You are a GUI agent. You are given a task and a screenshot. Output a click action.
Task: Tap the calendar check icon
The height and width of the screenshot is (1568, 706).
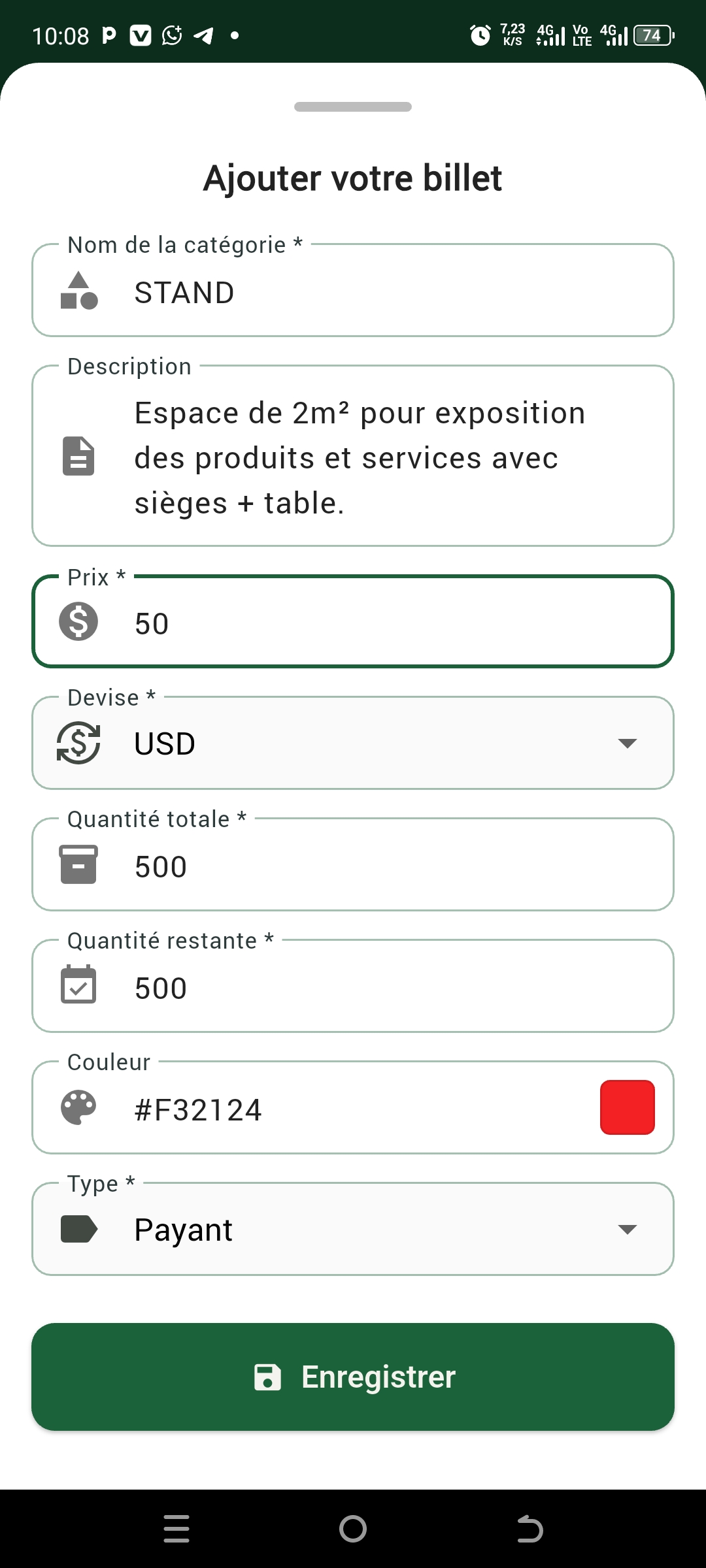78,986
